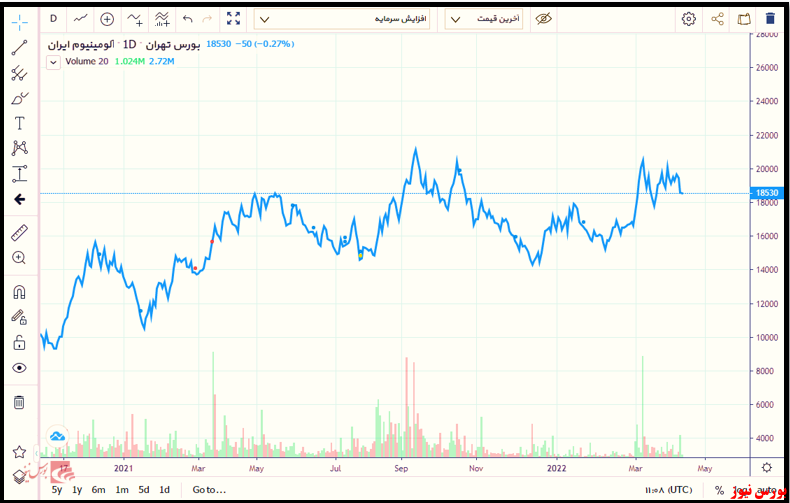Click the symbol title آلومینیوم ایران
Screen dimensions: 790x503
81,44
